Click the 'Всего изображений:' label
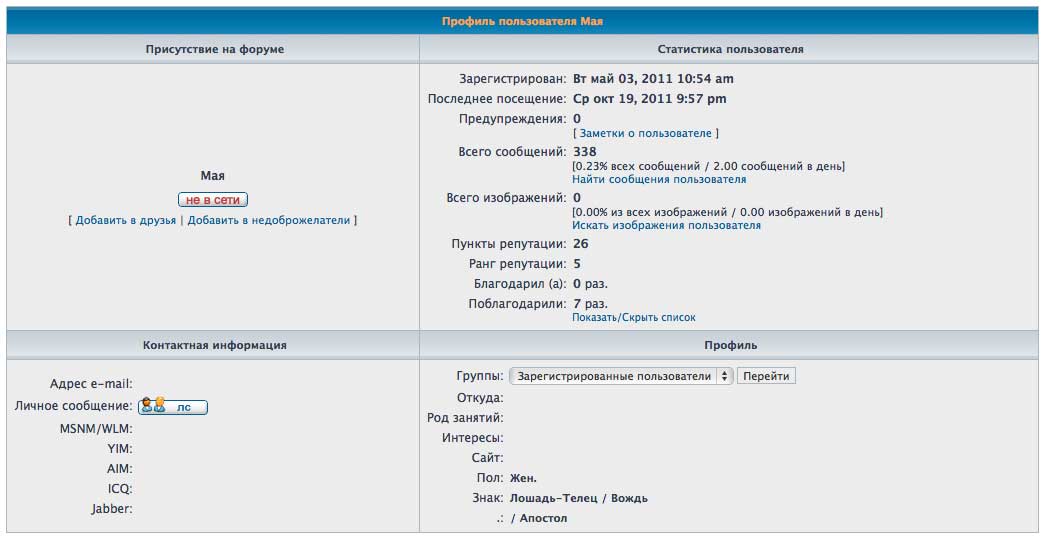The width and height of the screenshot is (1047, 540). pos(507,198)
